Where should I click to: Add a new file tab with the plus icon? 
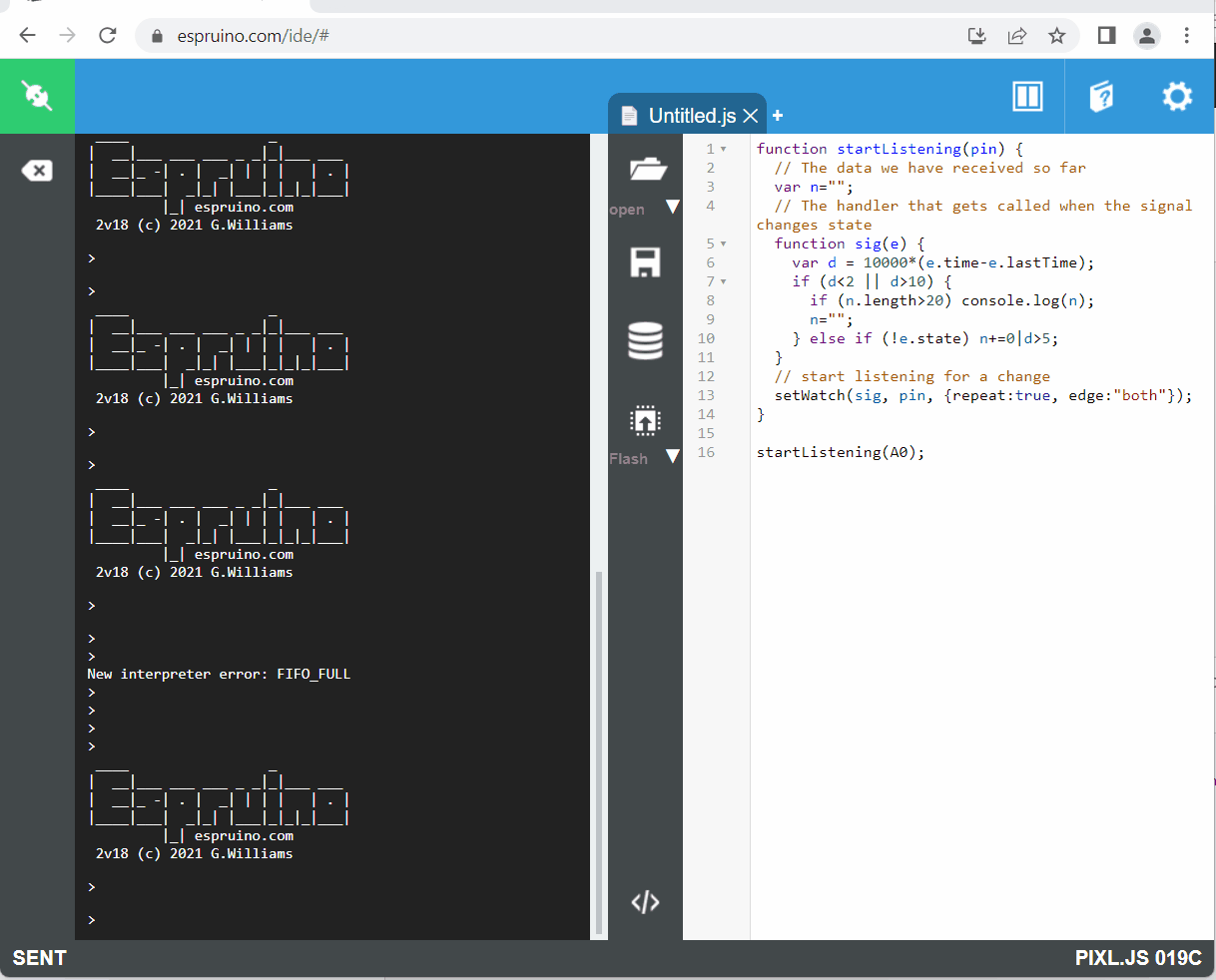coord(778,116)
